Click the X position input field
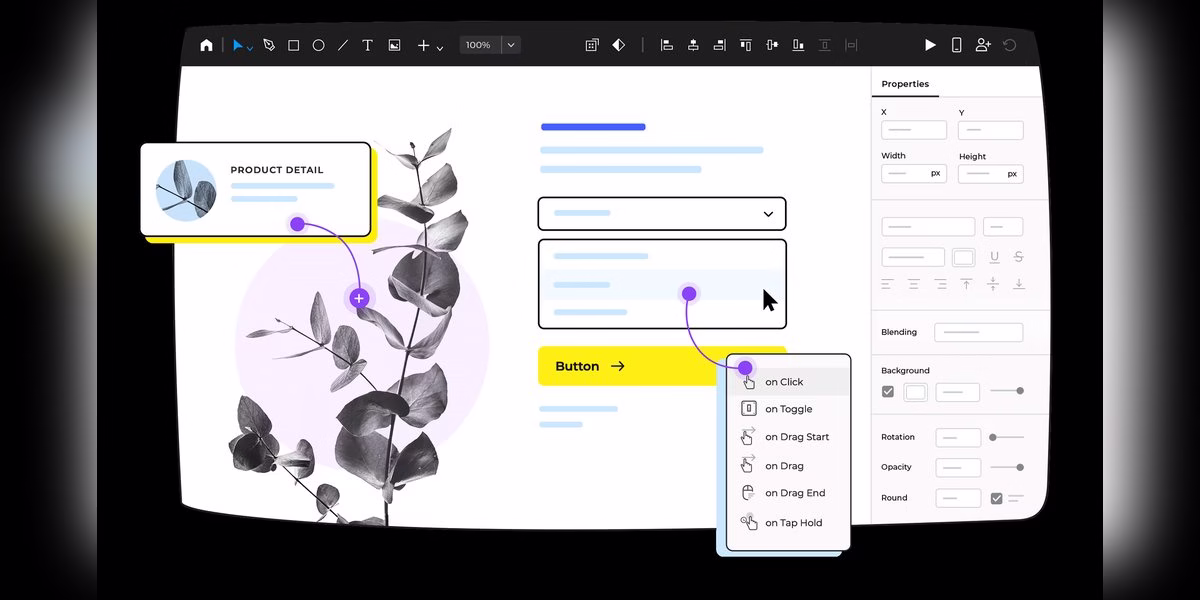This screenshot has width=1200, height=600. (x=914, y=130)
